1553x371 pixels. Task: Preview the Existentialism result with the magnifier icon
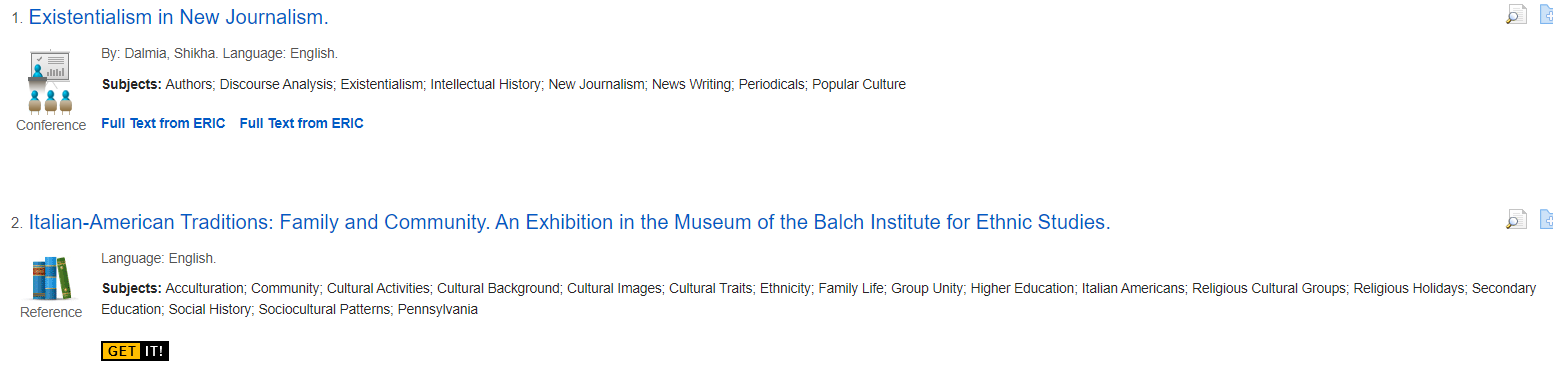click(x=1517, y=14)
